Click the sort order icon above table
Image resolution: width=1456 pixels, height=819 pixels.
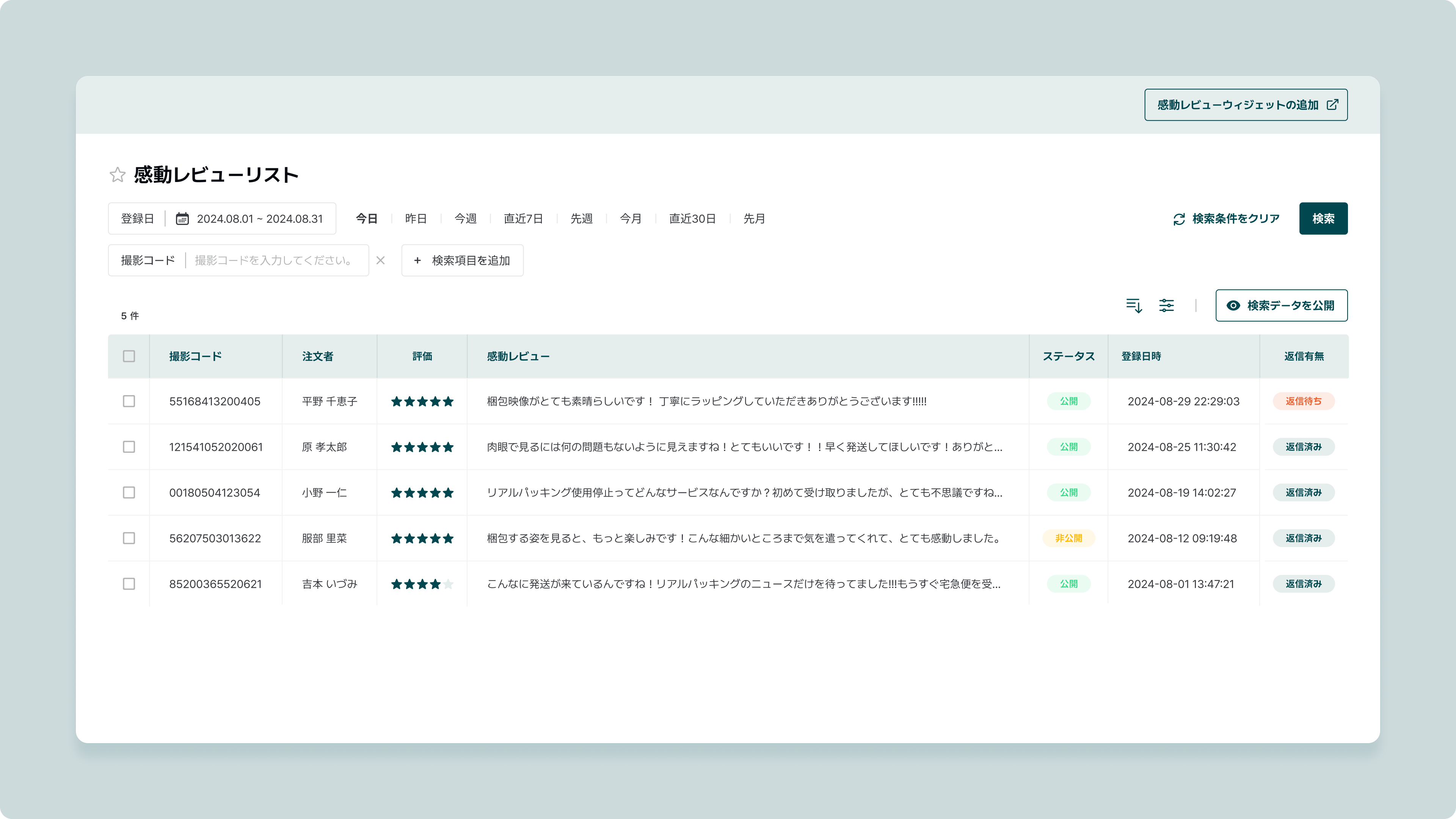point(1134,306)
